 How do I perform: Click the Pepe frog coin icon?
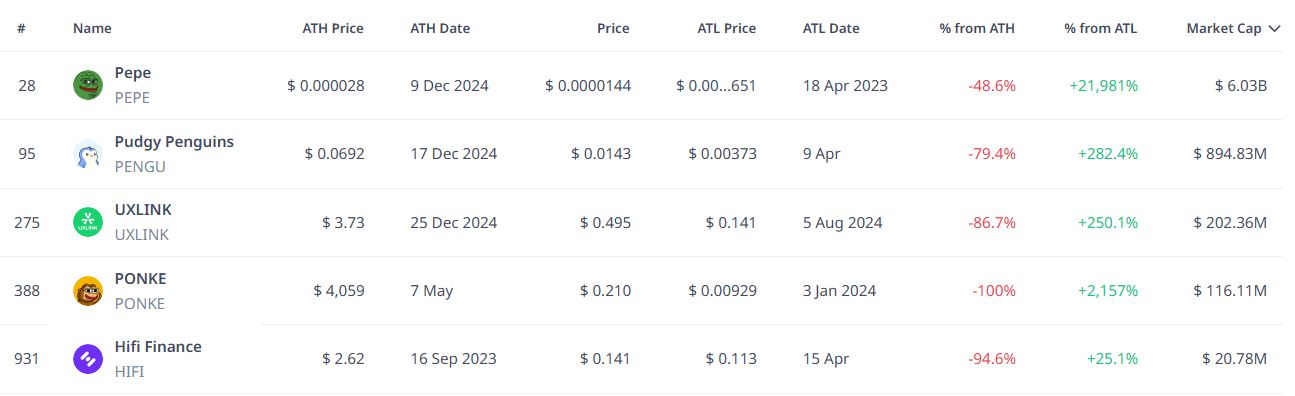point(88,85)
